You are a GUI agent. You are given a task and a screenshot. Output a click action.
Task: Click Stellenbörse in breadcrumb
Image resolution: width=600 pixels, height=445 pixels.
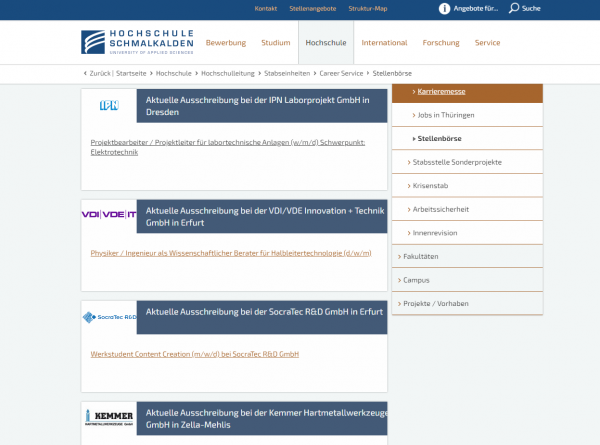[392, 73]
